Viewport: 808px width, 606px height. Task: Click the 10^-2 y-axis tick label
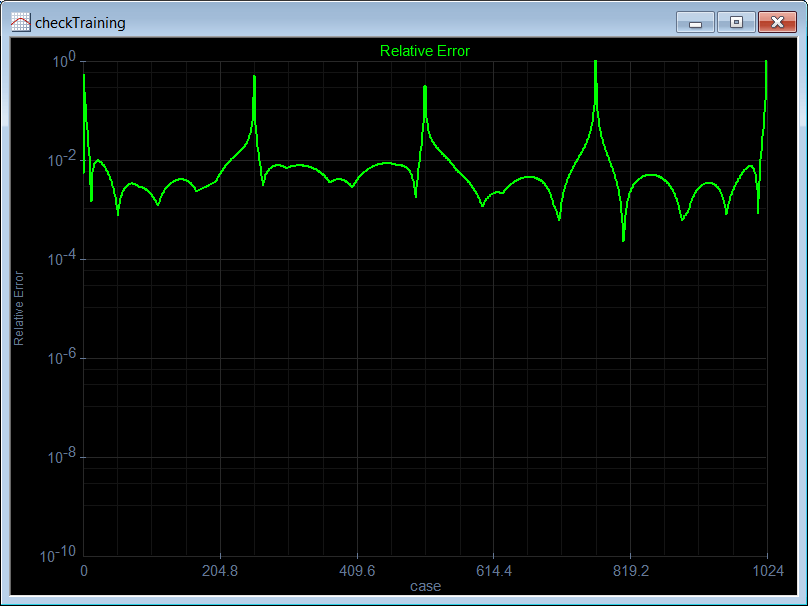click(x=61, y=159)
